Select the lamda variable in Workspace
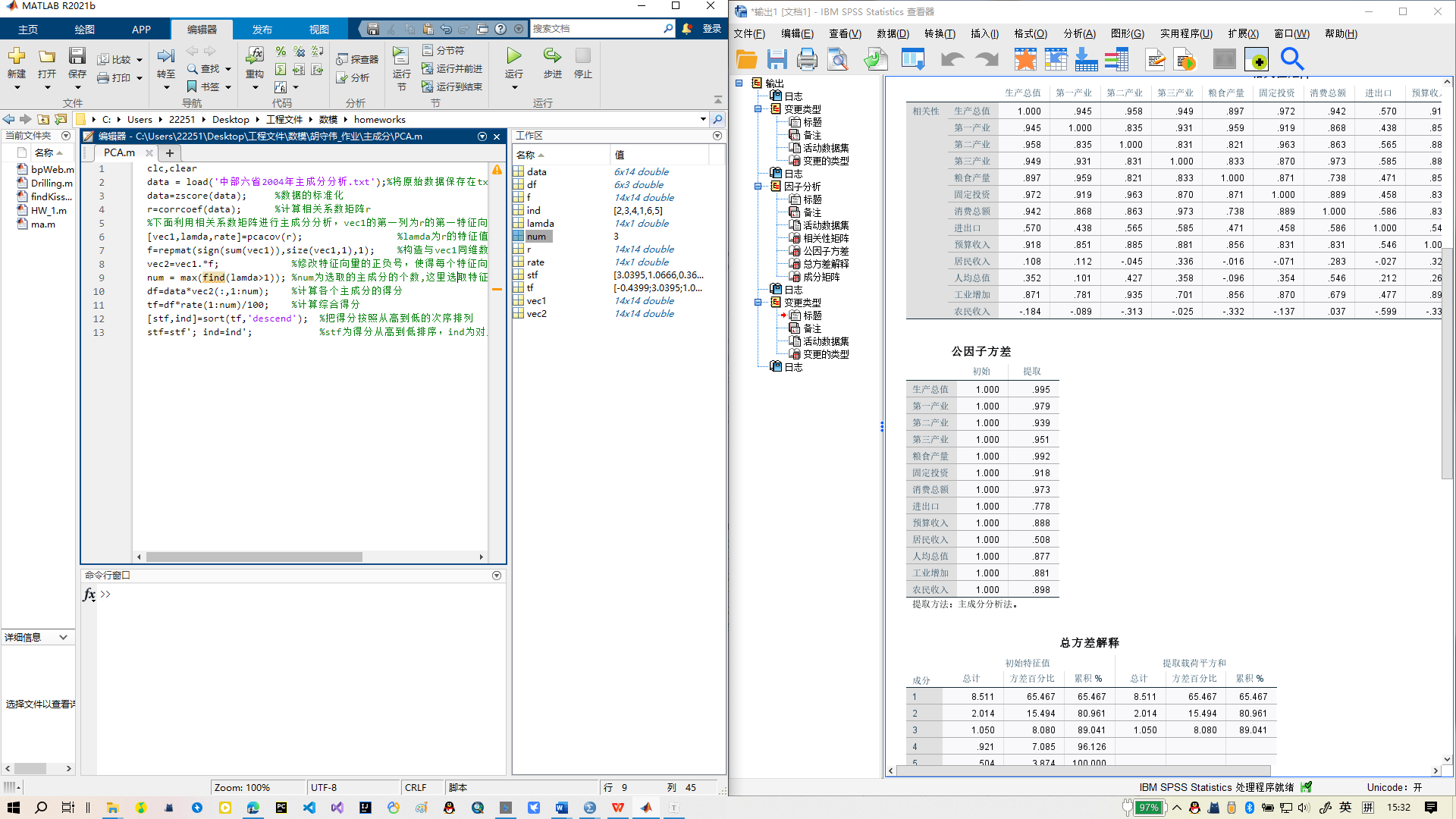This screenshot has height=819, width=1456. 541,223
